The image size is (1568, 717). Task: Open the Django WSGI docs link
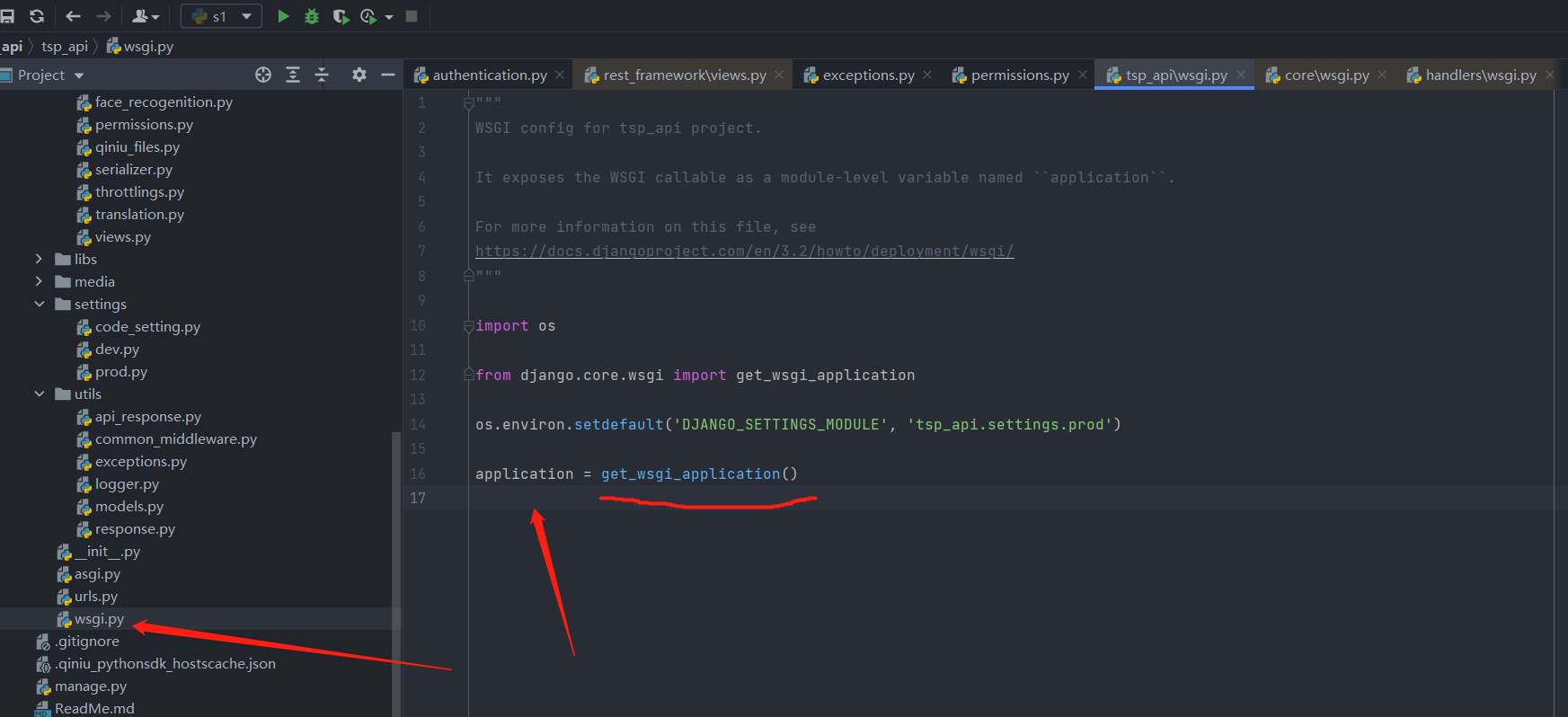click(745, 252)
